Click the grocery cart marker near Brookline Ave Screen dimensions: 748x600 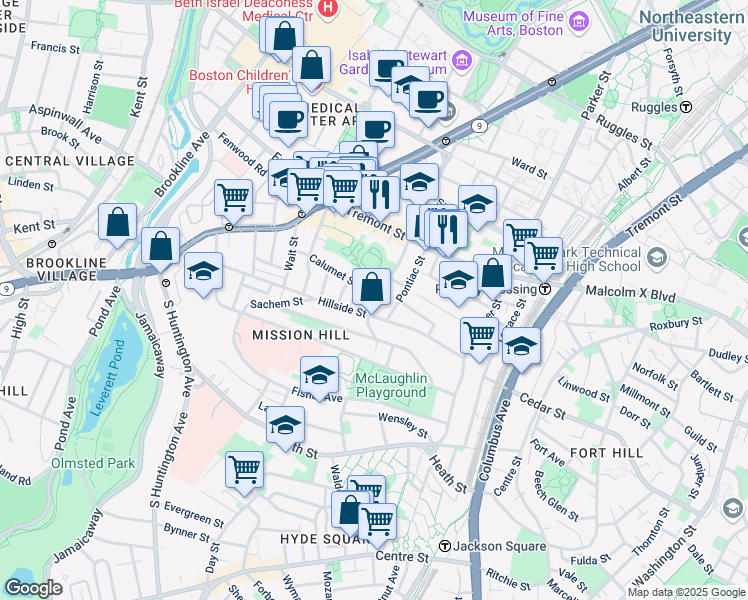coord(233,198)
